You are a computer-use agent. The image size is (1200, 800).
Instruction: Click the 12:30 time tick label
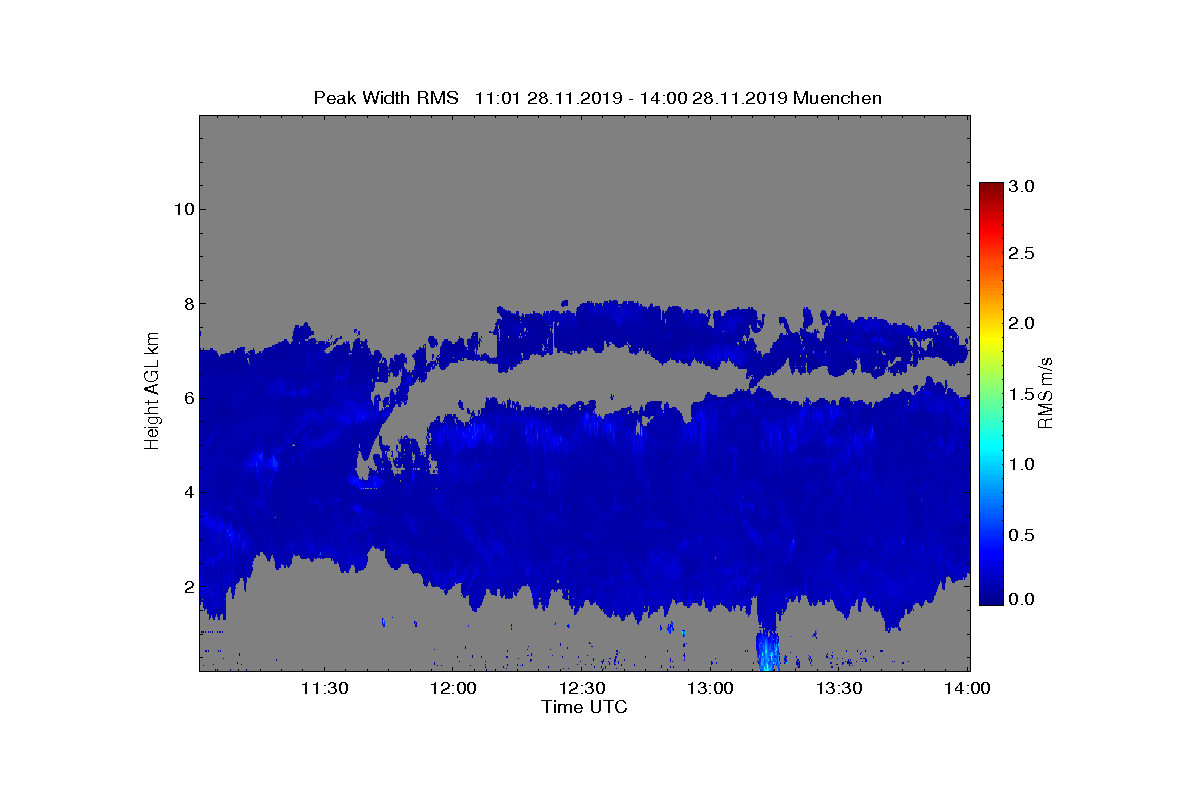coord(582,688)
